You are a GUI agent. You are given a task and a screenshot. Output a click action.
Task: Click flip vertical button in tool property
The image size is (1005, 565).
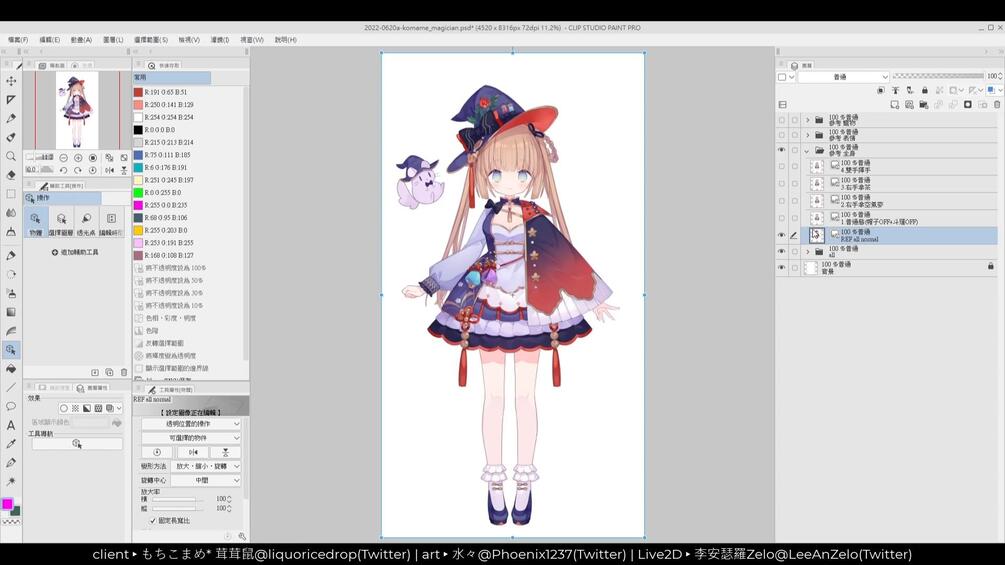226,452
